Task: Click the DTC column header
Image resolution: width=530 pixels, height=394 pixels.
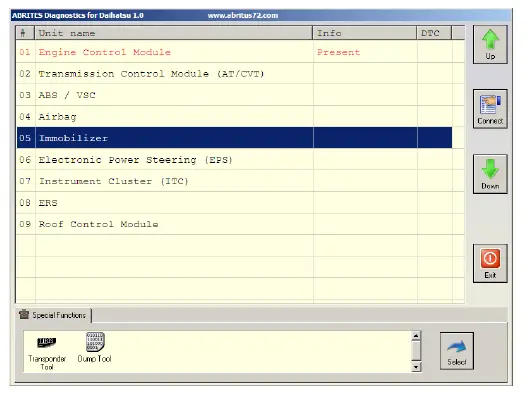Action: pyautogui.click(x=434, y=33)
